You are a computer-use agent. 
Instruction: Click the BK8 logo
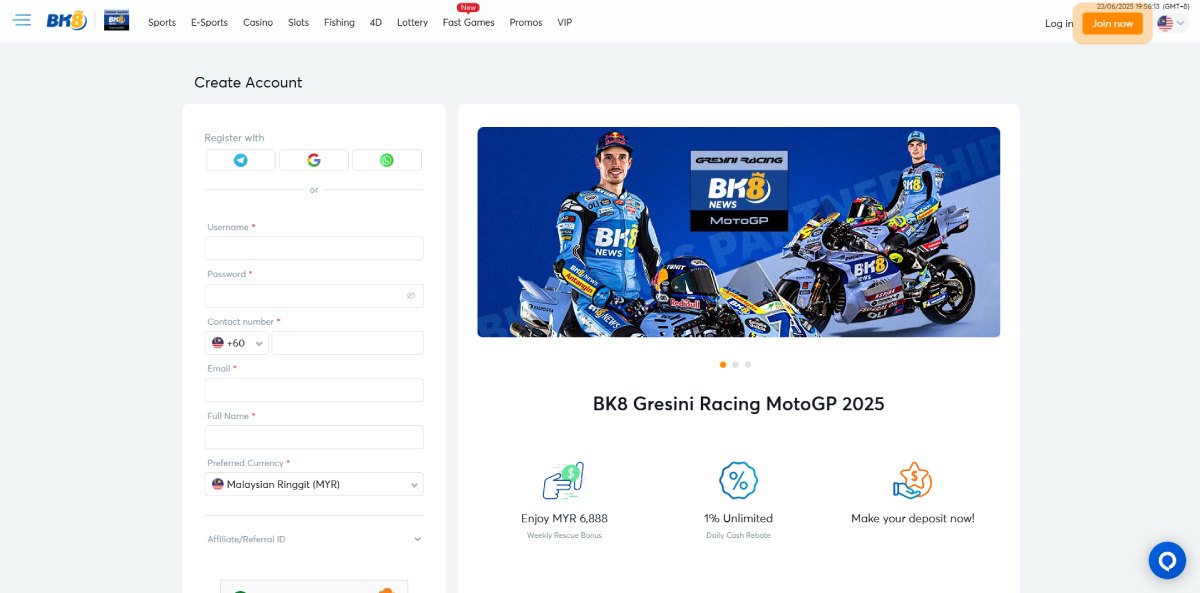tap(67, 20)
